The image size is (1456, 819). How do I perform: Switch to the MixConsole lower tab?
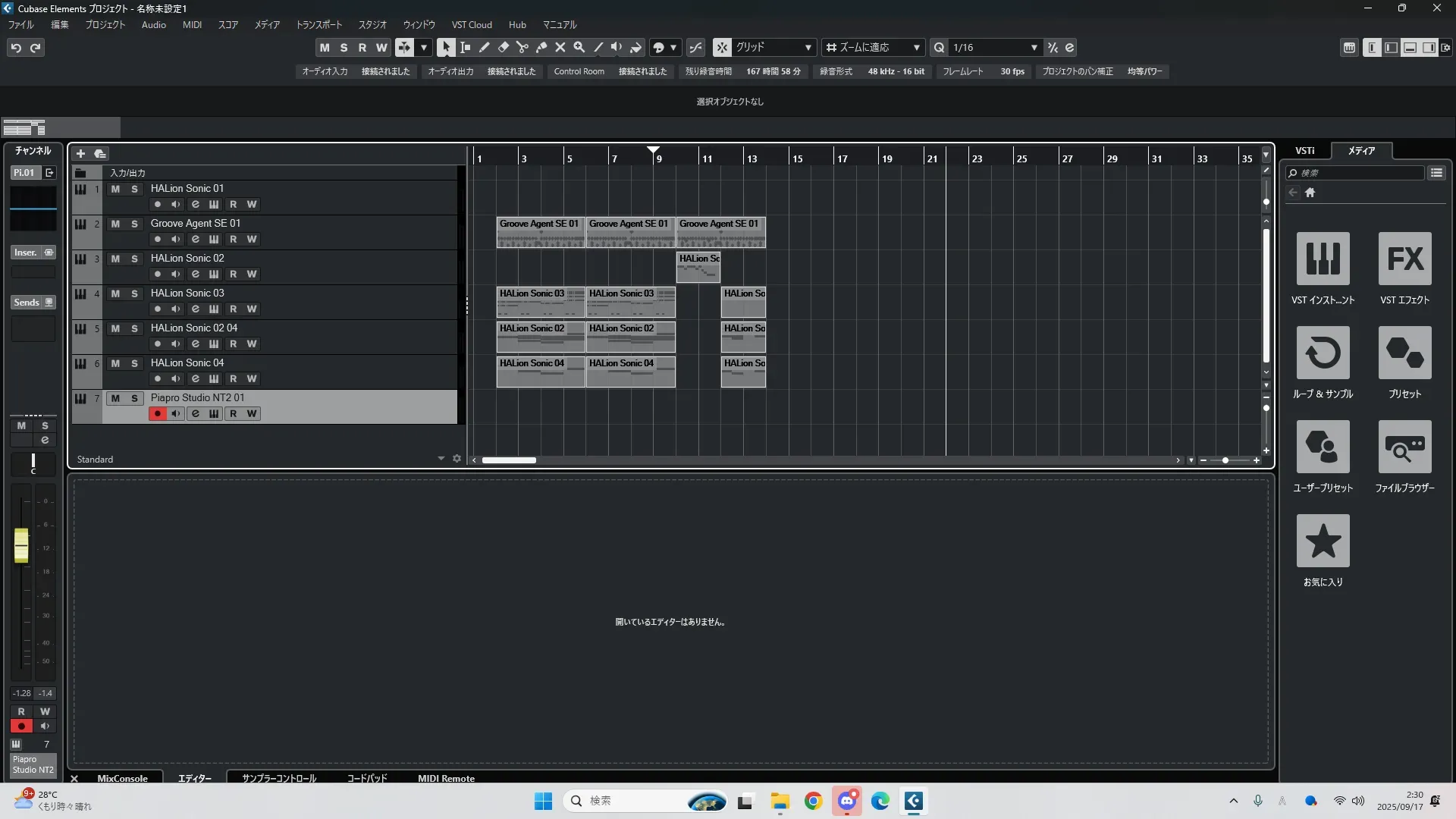point(122,778)
